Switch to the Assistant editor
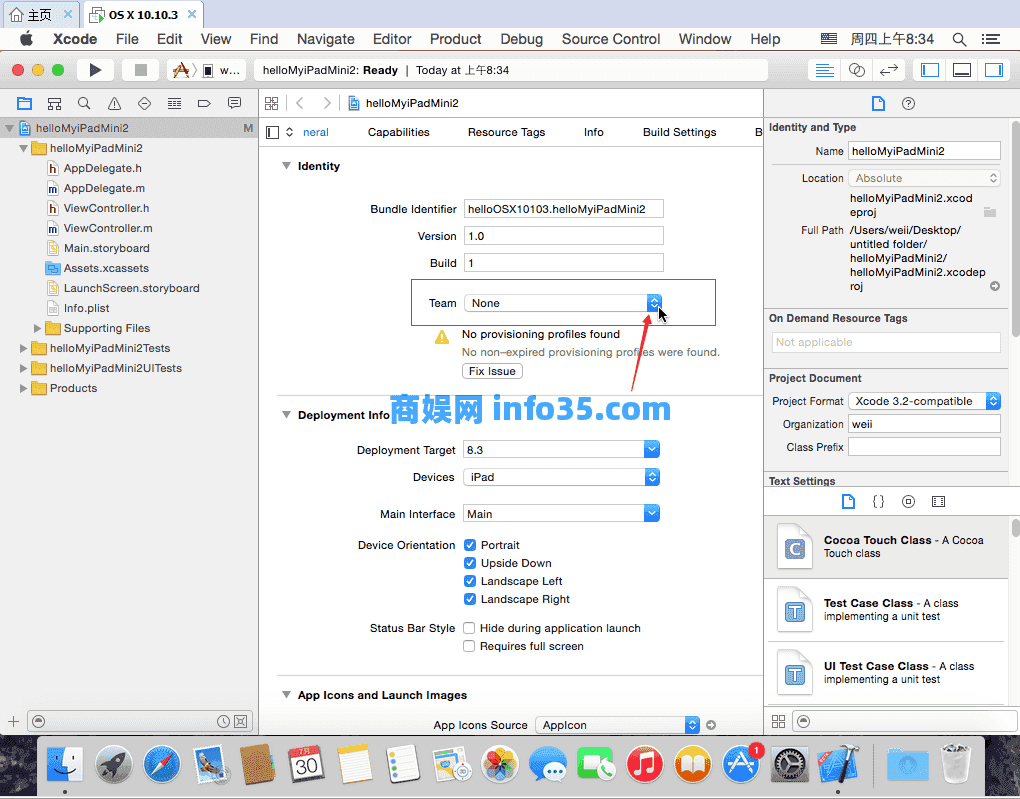Image resolution: width=1020 pixels, height=799 pixels. [857, 70]
